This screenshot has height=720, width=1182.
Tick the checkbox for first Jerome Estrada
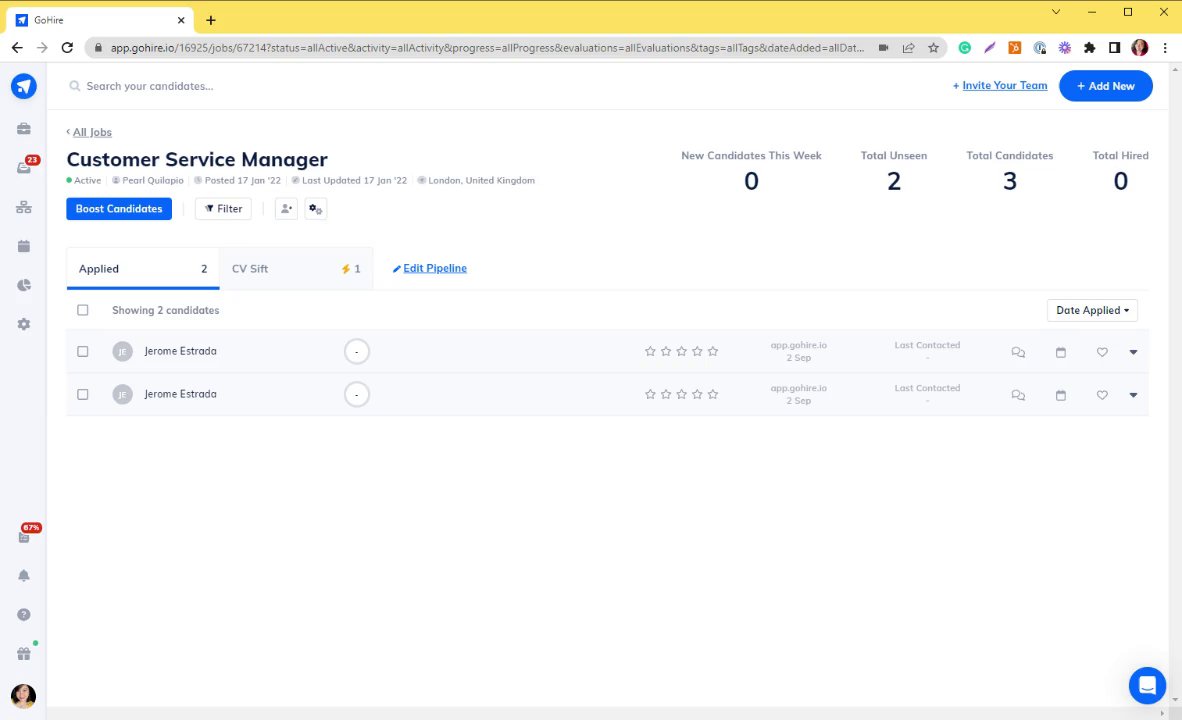click(x=83, y=351)
